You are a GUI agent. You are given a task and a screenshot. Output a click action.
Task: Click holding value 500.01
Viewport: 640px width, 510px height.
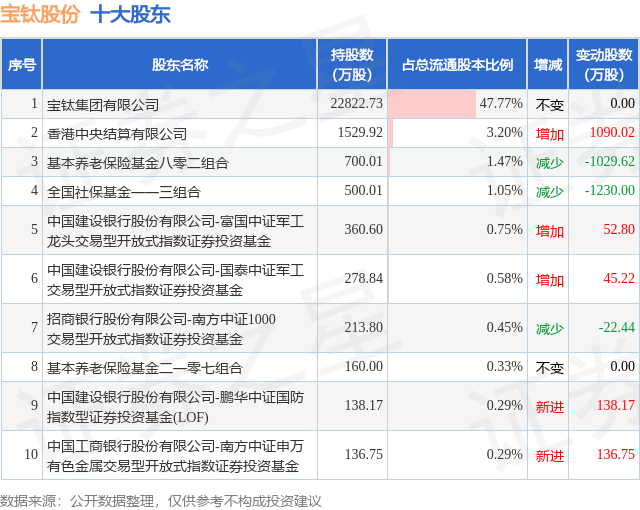coord(363,190)
